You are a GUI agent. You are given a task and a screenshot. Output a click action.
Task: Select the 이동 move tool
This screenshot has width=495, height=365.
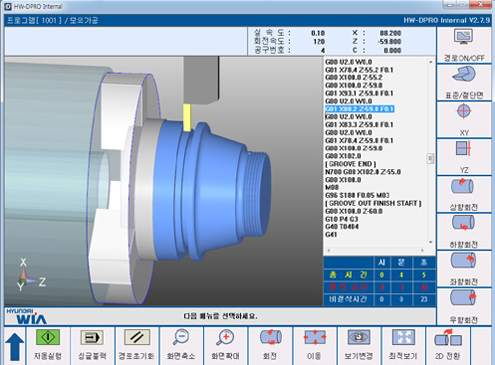pyautogui.click(x=314, y=337)
